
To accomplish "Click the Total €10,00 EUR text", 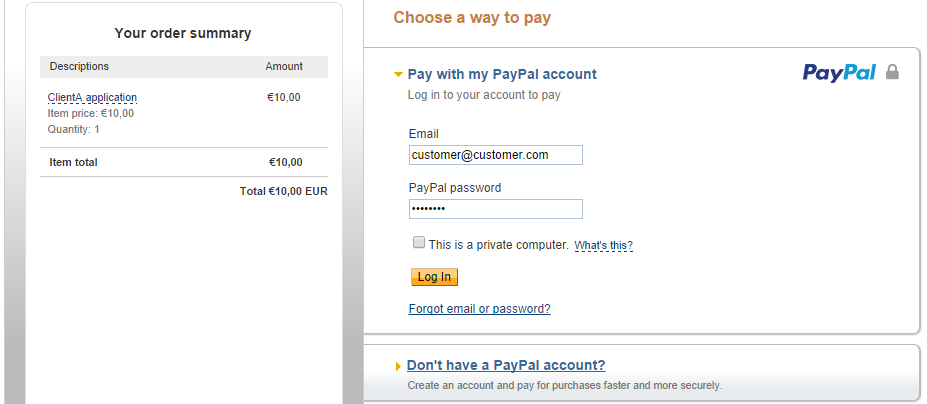I will [x=284, y=192].
